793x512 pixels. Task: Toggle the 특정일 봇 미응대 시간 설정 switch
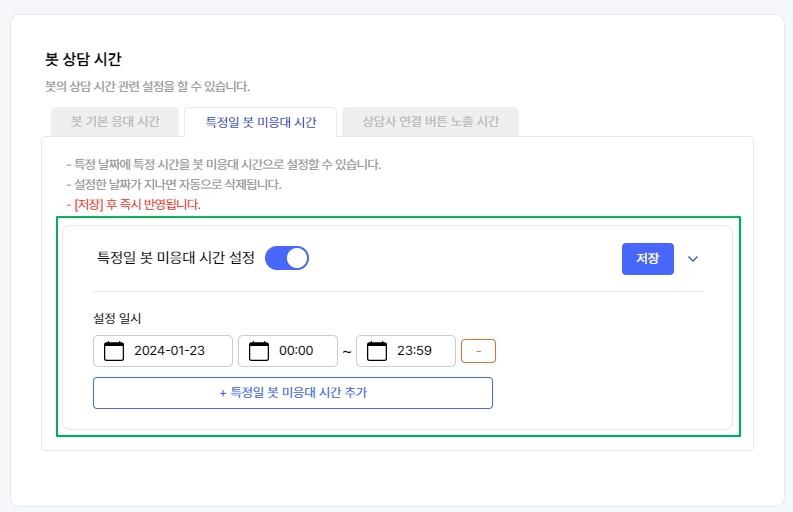tap(287, 258)
